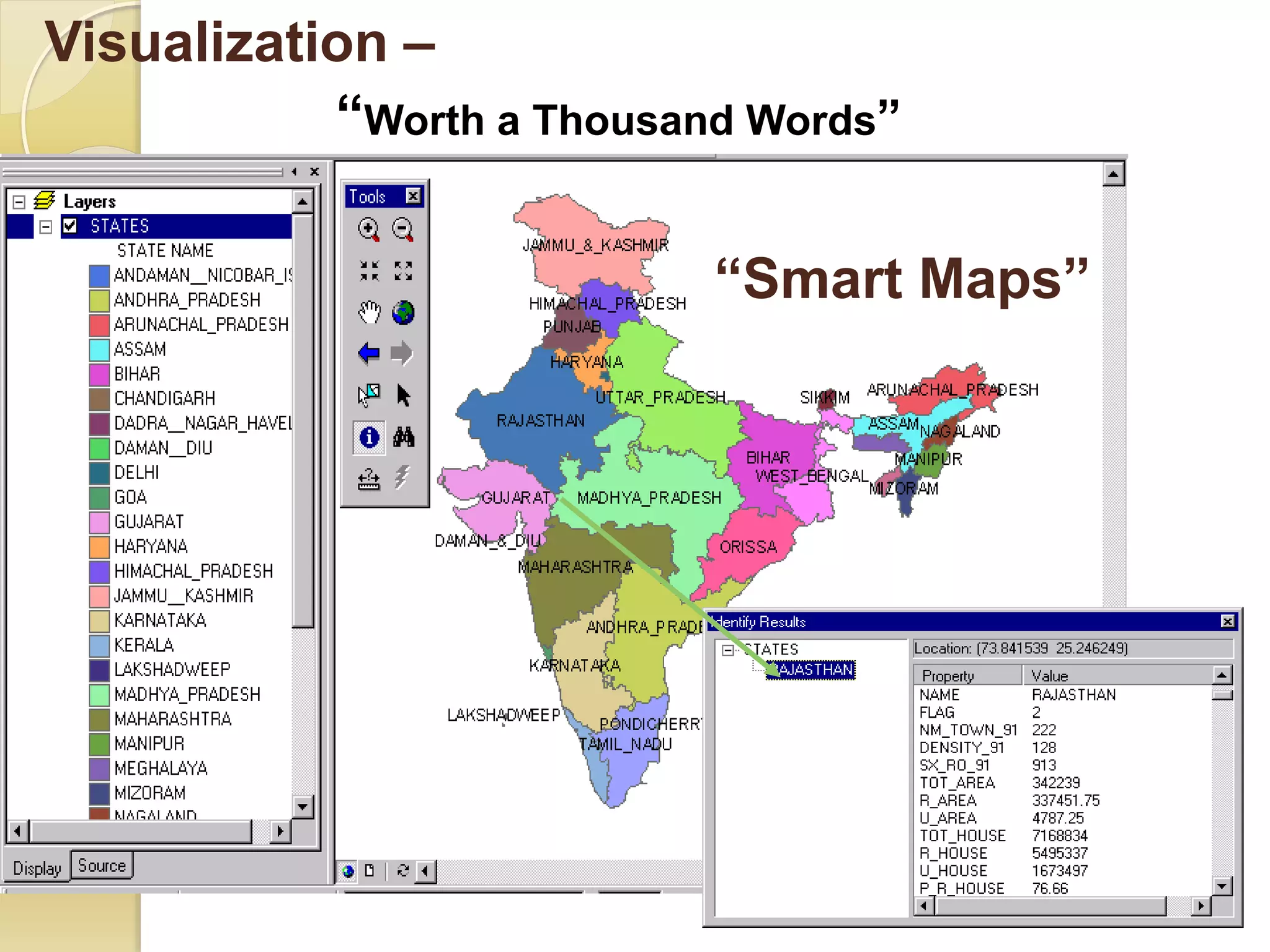The width and height of the screenshot is (1270, 952).
Task: Click the NM_TOWN_91 property row
Action: tap(1062, 729)
